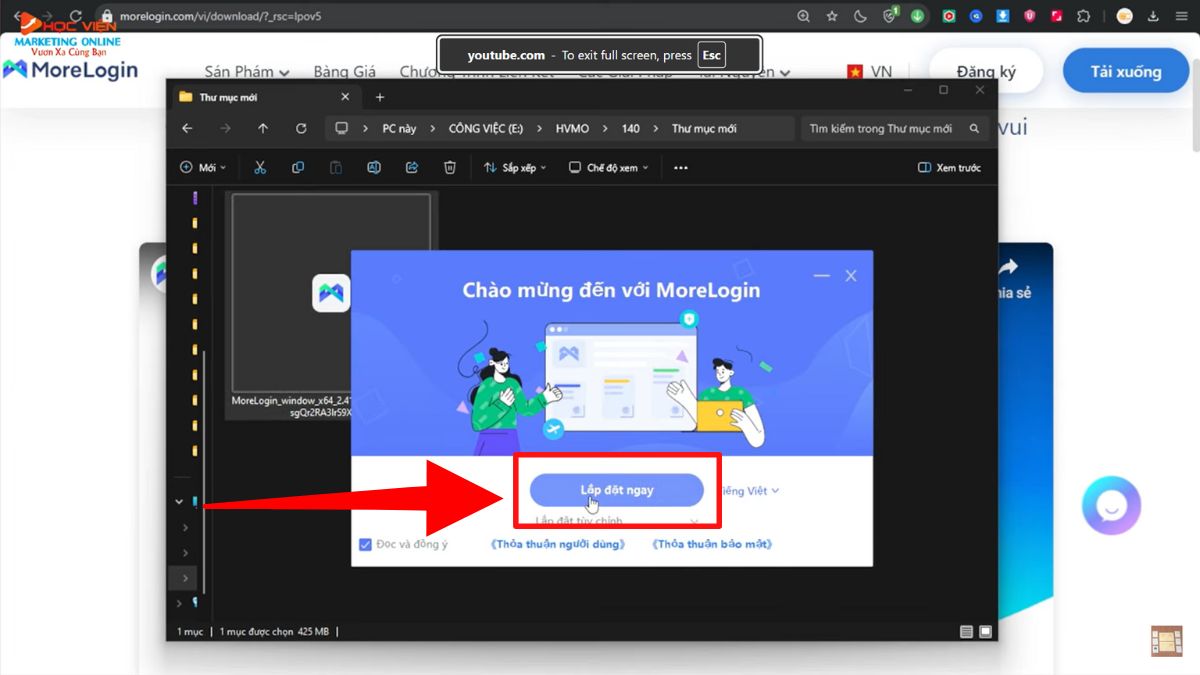
Task: Open the Sắp xếp sort dropdown
Action: tap(515, 168)
